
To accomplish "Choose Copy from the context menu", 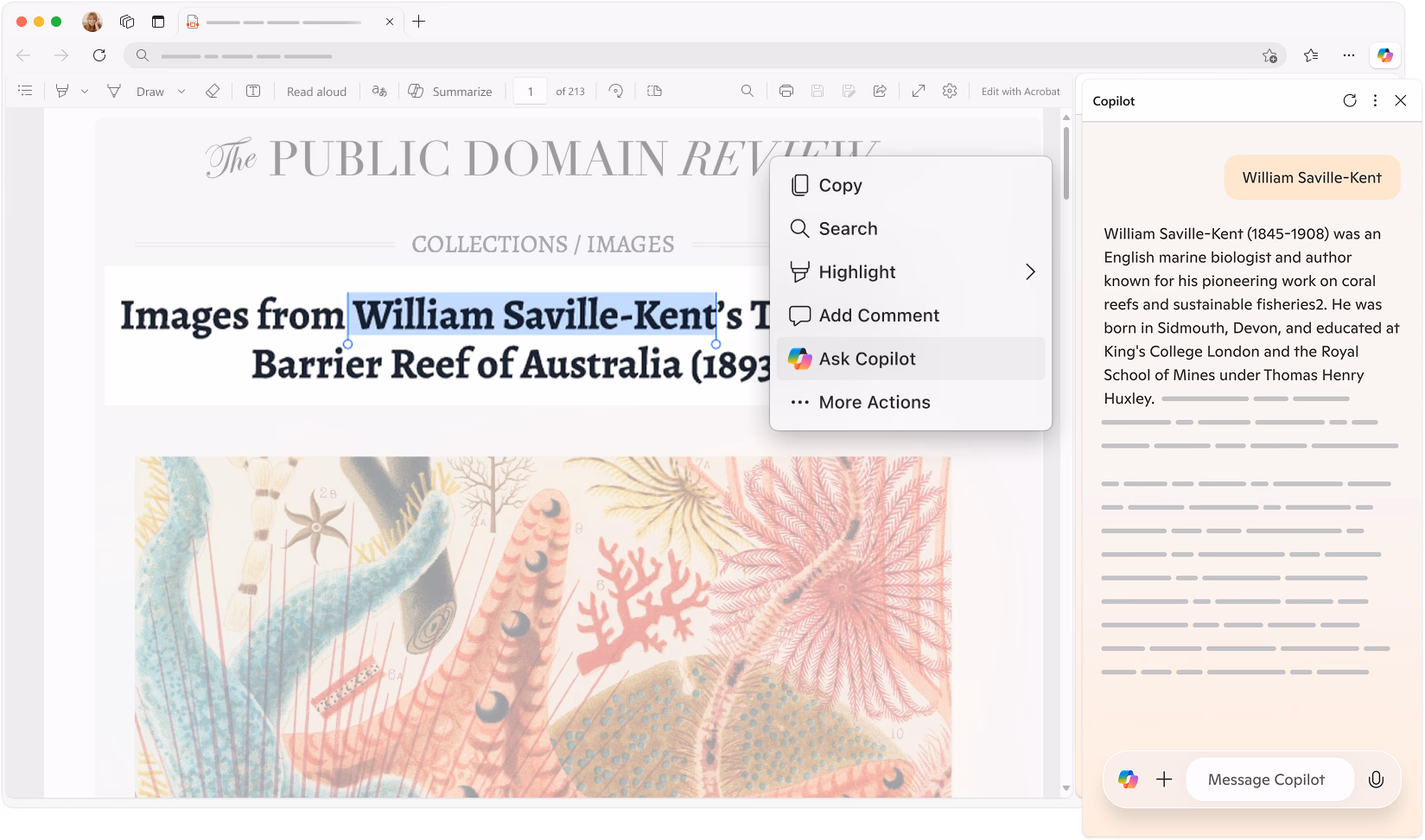I will click(x=911, y=185).
